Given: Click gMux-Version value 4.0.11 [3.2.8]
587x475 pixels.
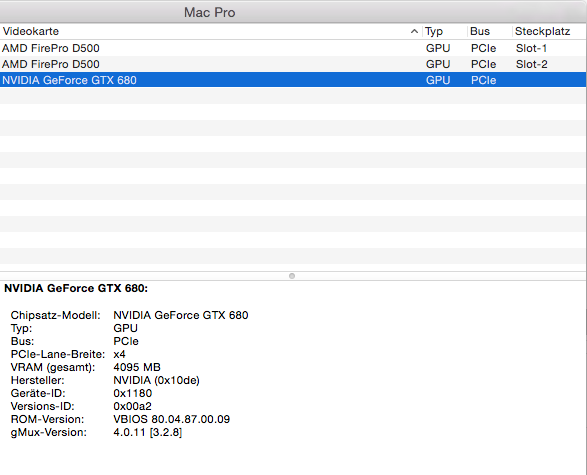Looking at the screenshot, I should (x=147, y=432).
